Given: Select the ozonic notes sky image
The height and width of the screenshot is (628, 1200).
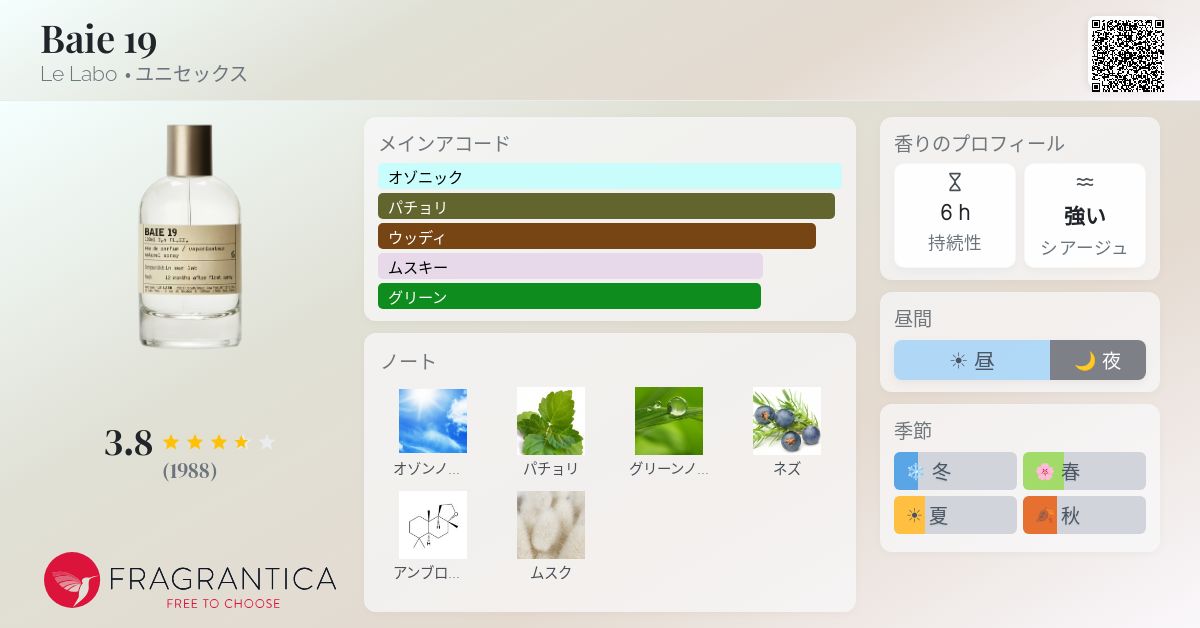Looking at the screenshot, I should (433, 421).
